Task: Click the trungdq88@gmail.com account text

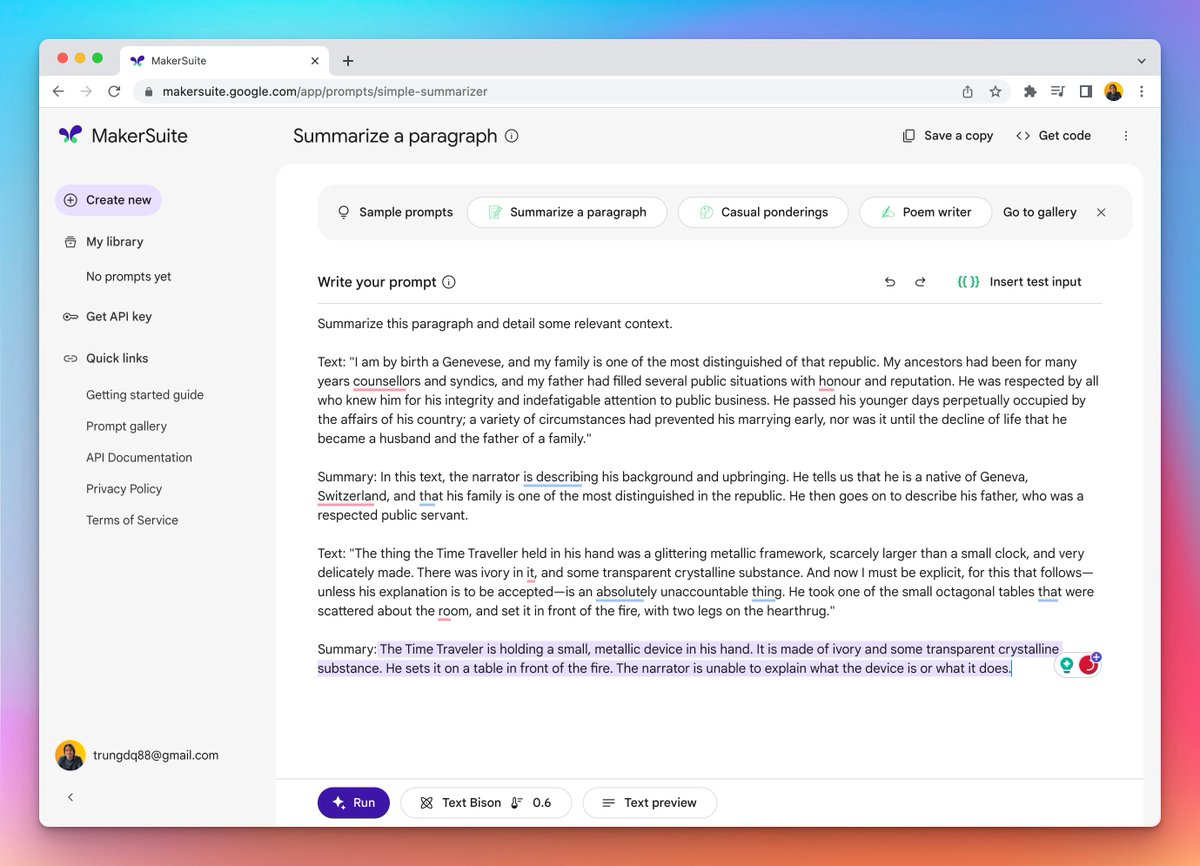Action: point(157,756)
